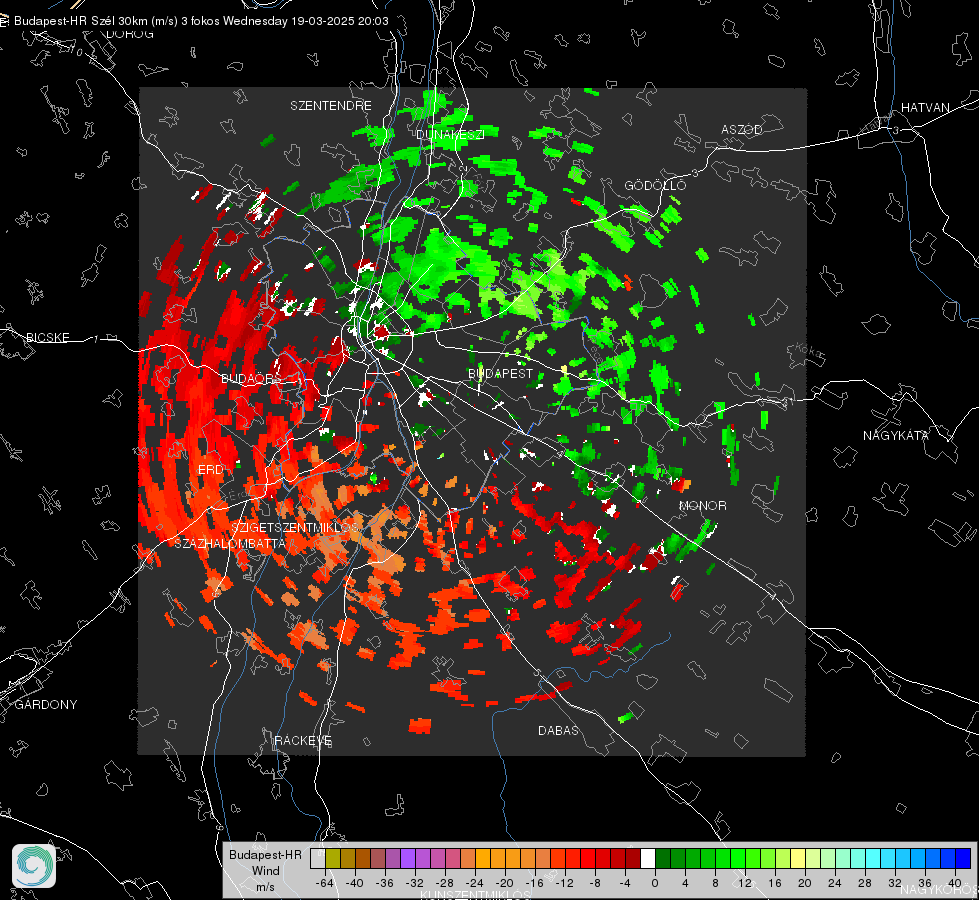Screen dimensions: 979x900
Task: Click the BUDAÖRS city label
Action: click(x=251, y=378)
